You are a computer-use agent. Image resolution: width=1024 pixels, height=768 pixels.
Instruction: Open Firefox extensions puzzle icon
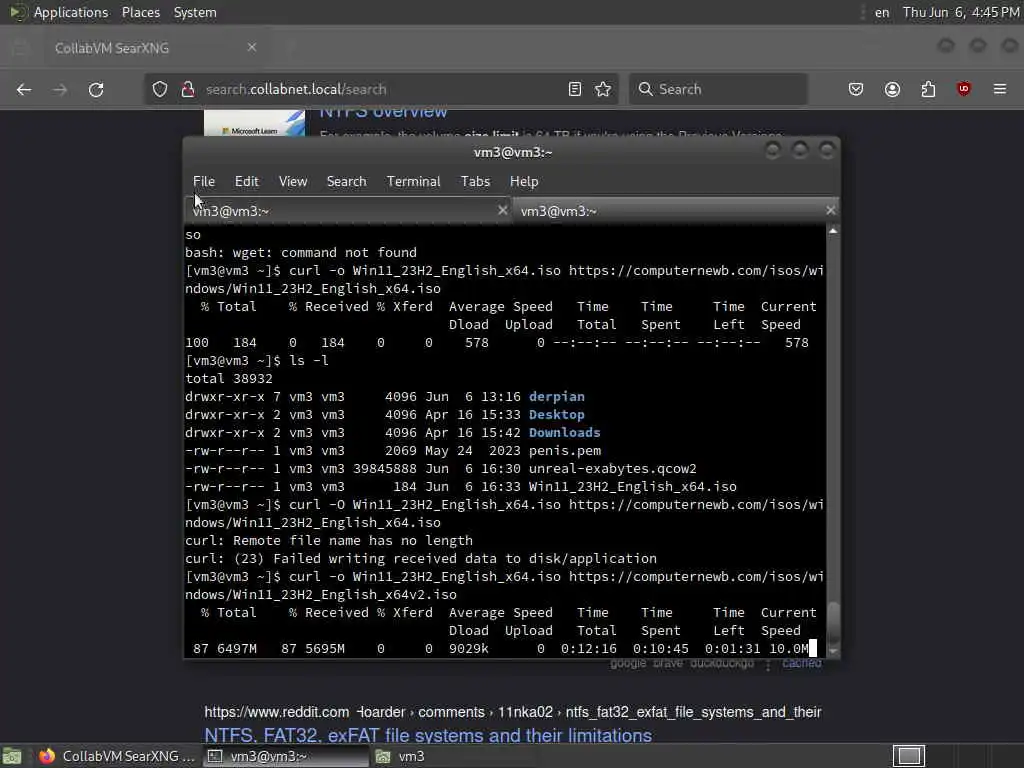pos(928,89)
